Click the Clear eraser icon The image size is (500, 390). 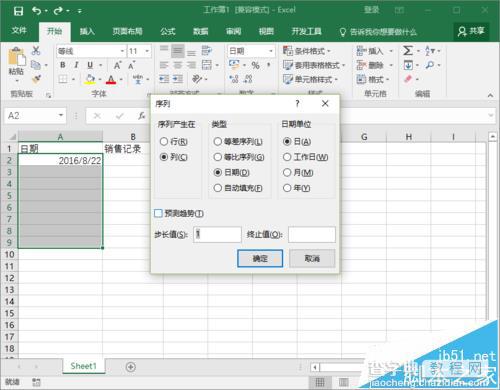408,79
